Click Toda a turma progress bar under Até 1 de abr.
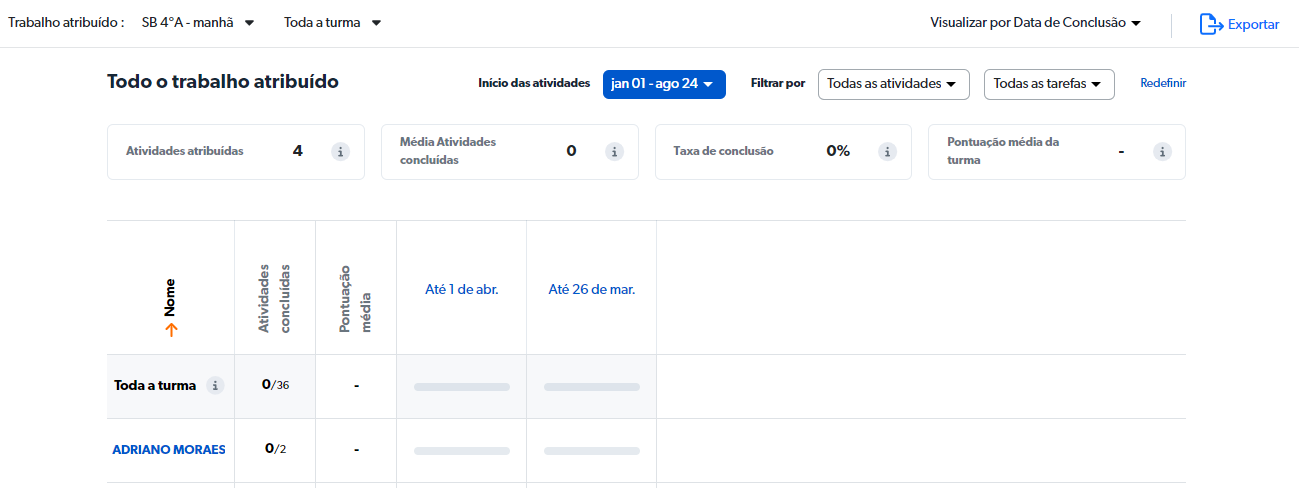Image resolution: width=1299 pixels, height=488 pixels. [462, 387]
